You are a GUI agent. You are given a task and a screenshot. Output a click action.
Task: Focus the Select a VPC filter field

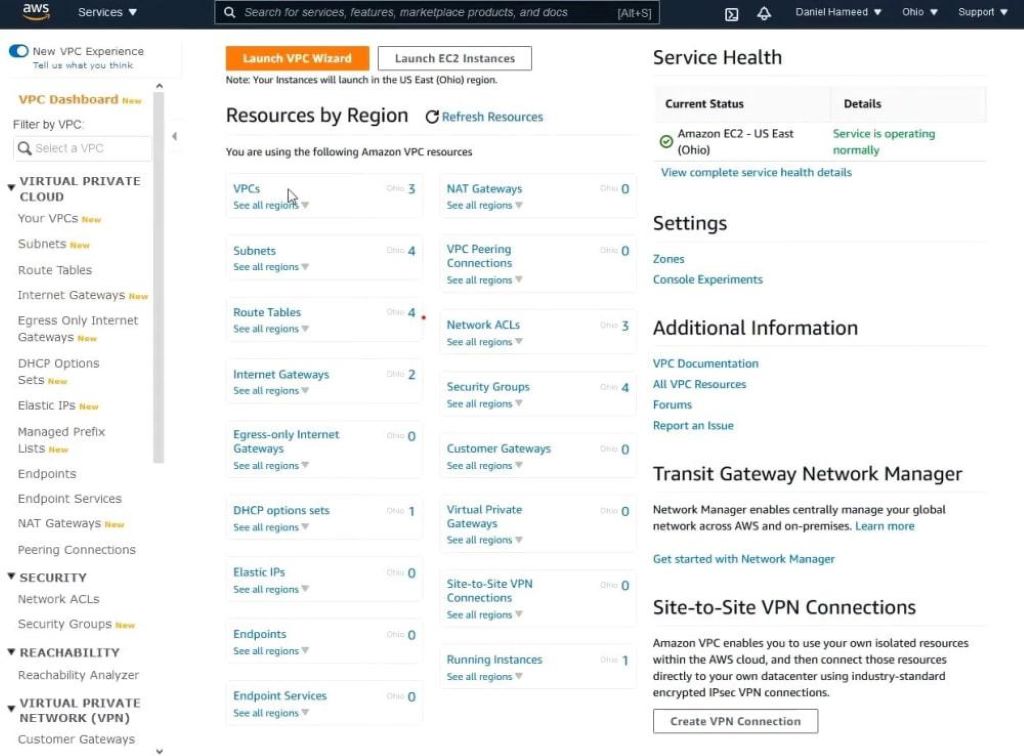(x=82, y=148)
